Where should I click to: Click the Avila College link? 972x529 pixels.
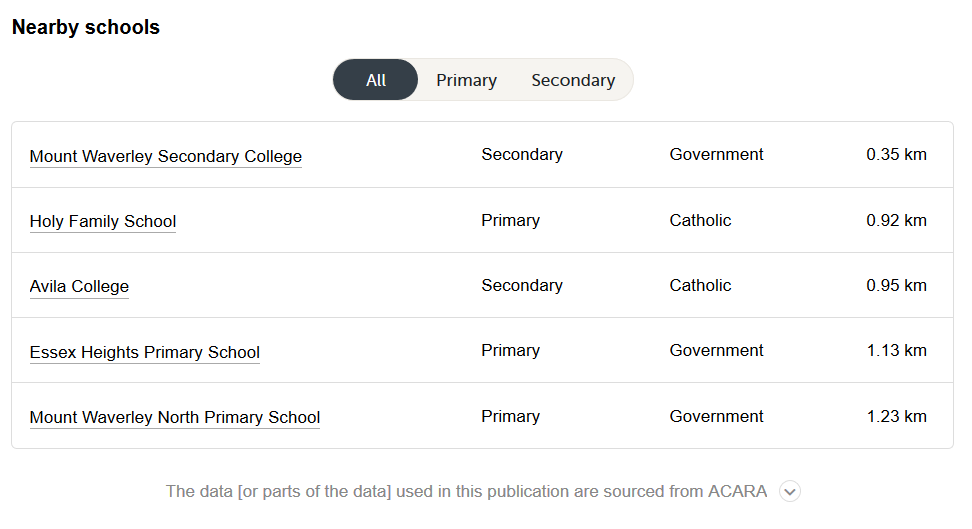pyautogui.click(x=79, y=286)
